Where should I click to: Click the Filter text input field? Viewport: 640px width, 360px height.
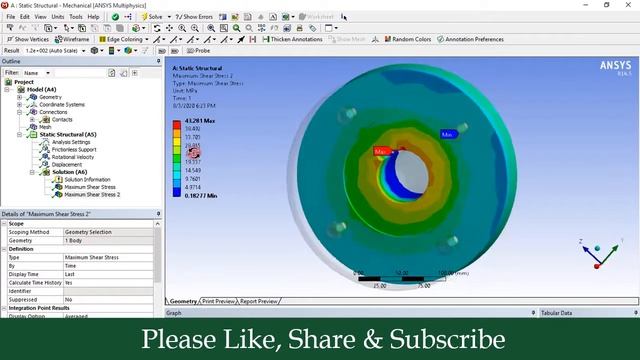pos(80,73)
